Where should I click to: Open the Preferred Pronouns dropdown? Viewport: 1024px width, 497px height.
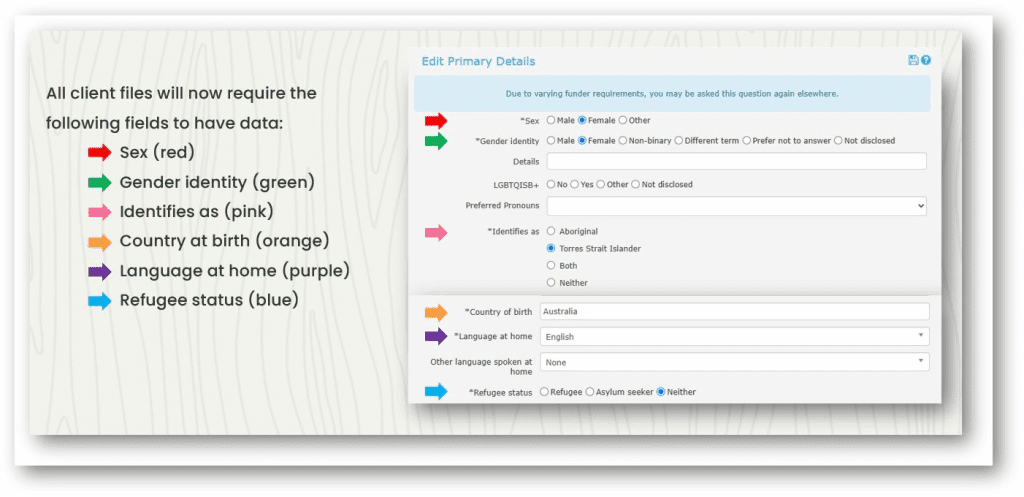(736, 206)
